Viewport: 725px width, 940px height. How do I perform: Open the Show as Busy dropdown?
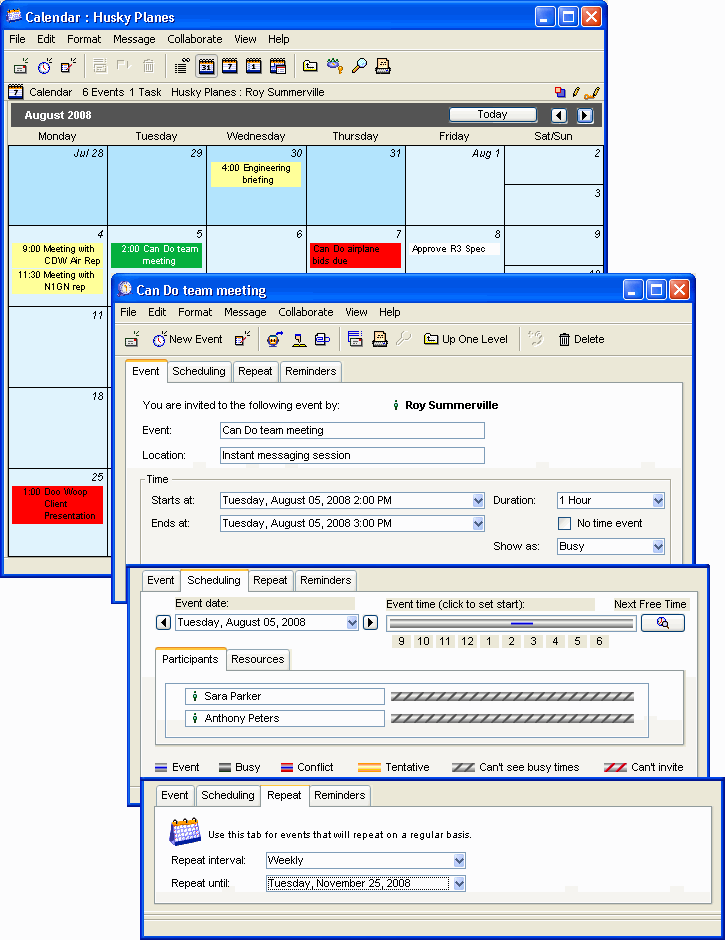pyautogui.click(x=658, y=547)
